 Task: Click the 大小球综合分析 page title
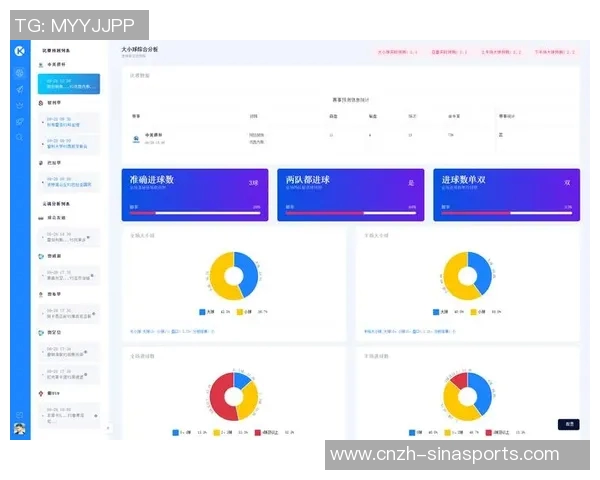(x=140, y=49)
